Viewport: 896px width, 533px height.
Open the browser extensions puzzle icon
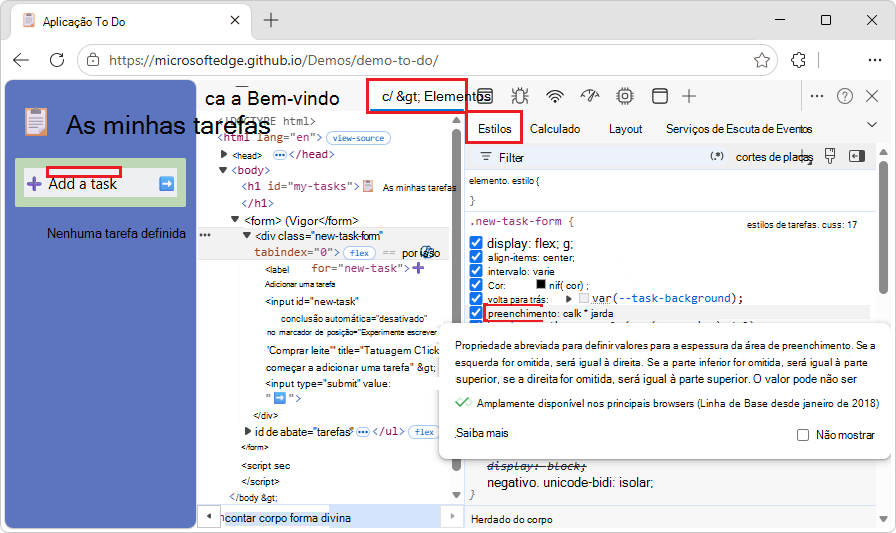[798, 60]
